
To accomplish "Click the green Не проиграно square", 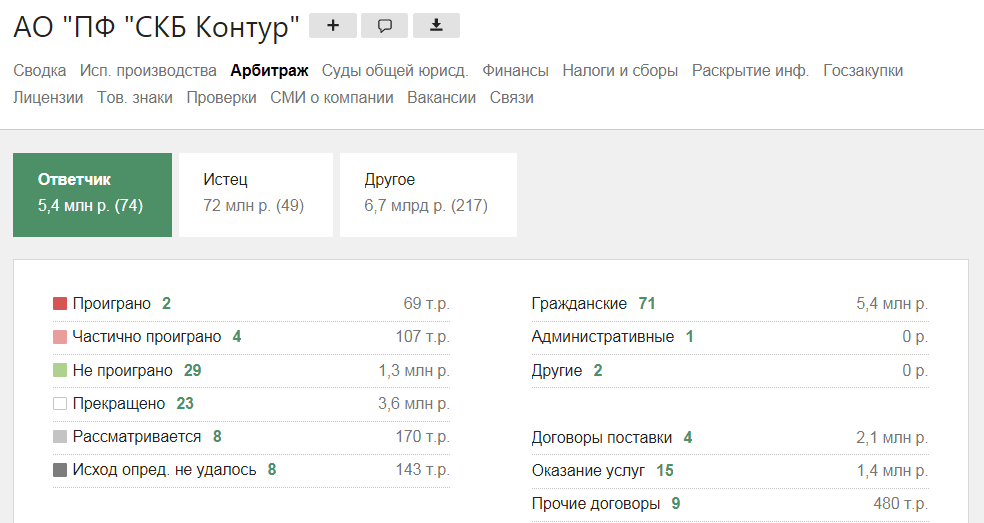I will 60,370.
